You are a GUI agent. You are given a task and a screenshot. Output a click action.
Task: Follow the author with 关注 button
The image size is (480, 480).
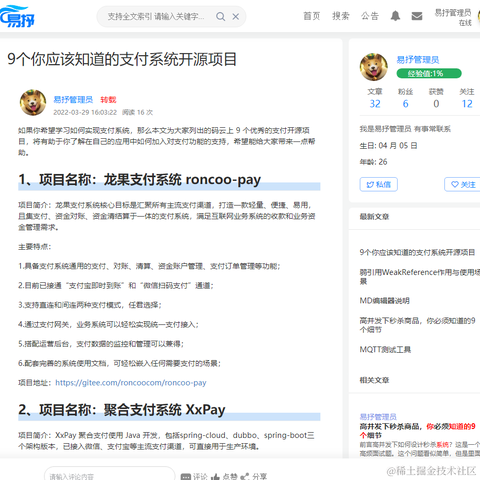[x=463, y=184]
